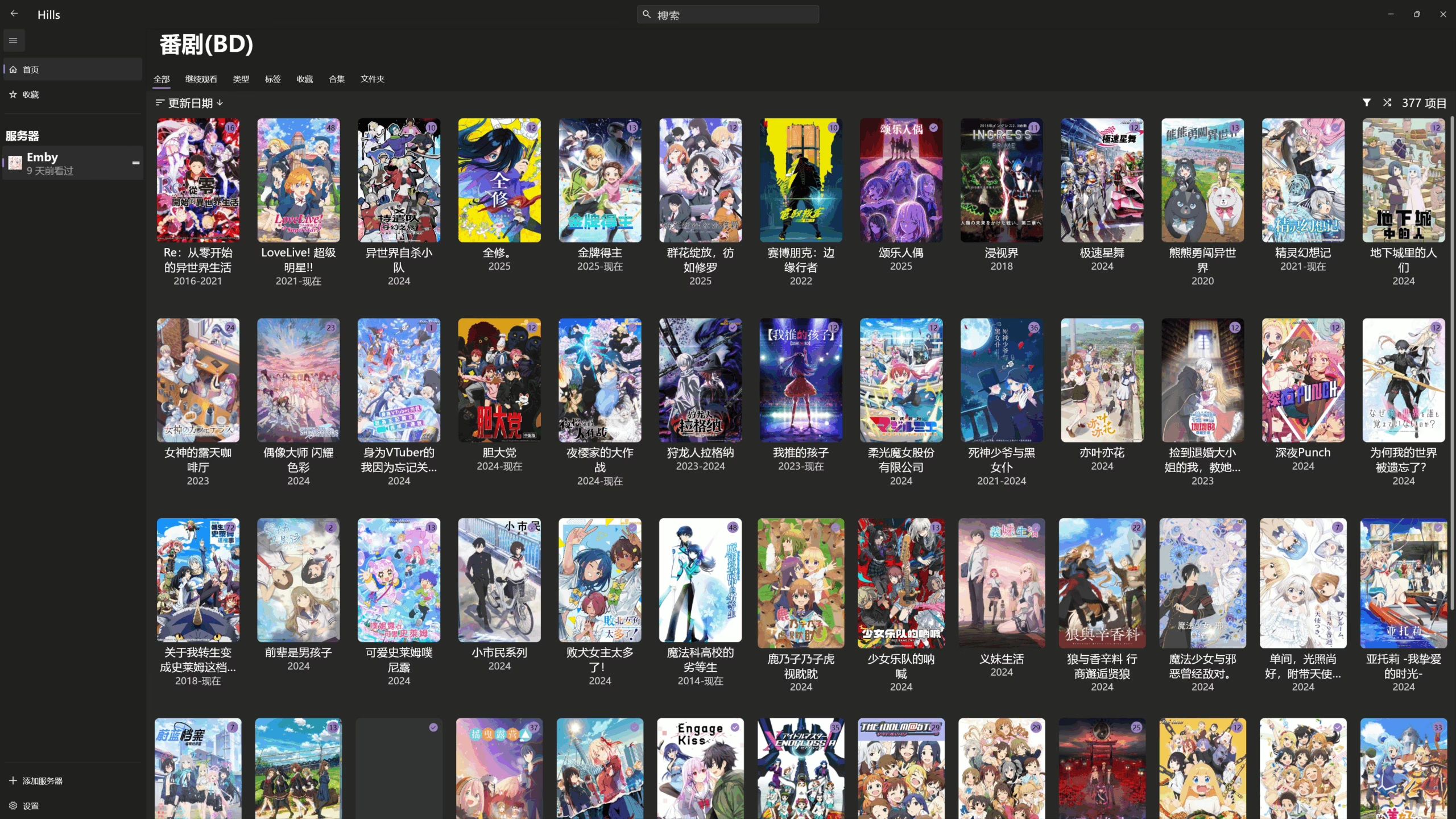Click title text 偶像大师 闪耀色彩
Viewport: 1456px width, 819px height.
tap(299, 460)
